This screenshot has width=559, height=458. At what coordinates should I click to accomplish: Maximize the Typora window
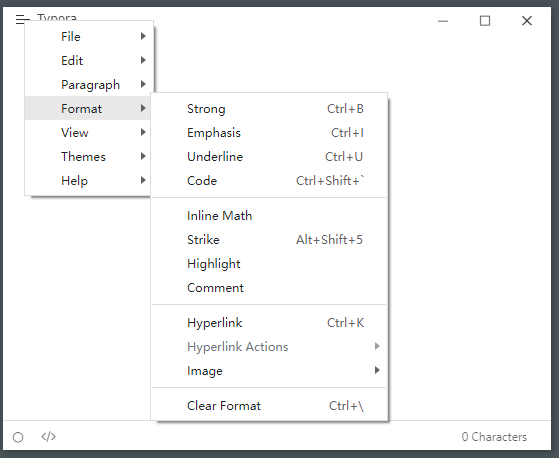pyautogui.click(x=484, y=21)
